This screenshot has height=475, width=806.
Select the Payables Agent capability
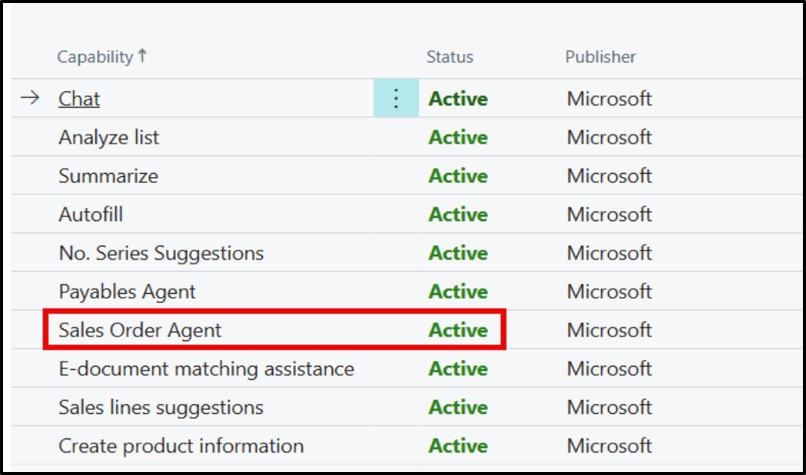[x=127, y=291]
